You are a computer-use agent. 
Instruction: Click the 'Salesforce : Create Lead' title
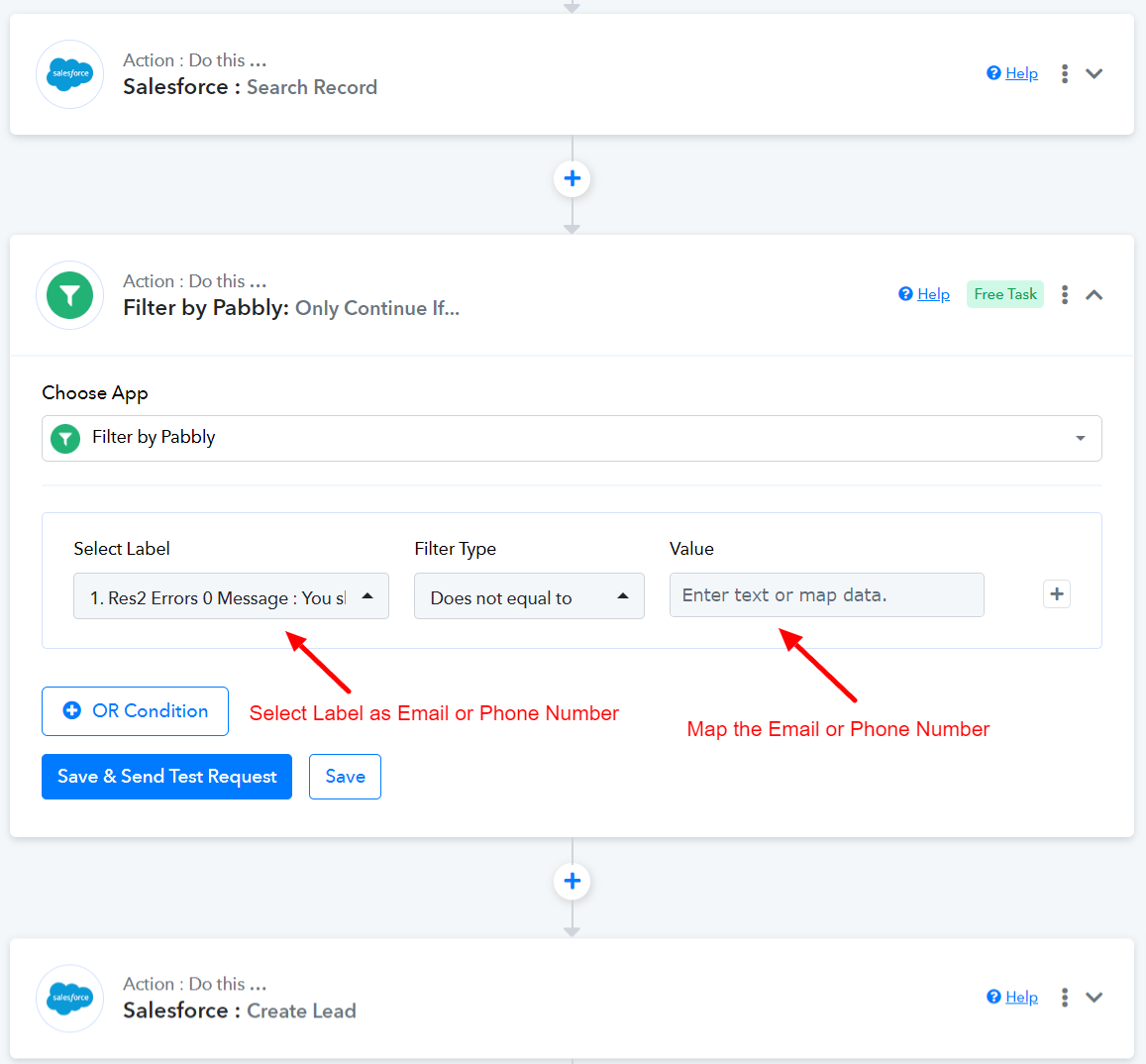(239, 1011)
